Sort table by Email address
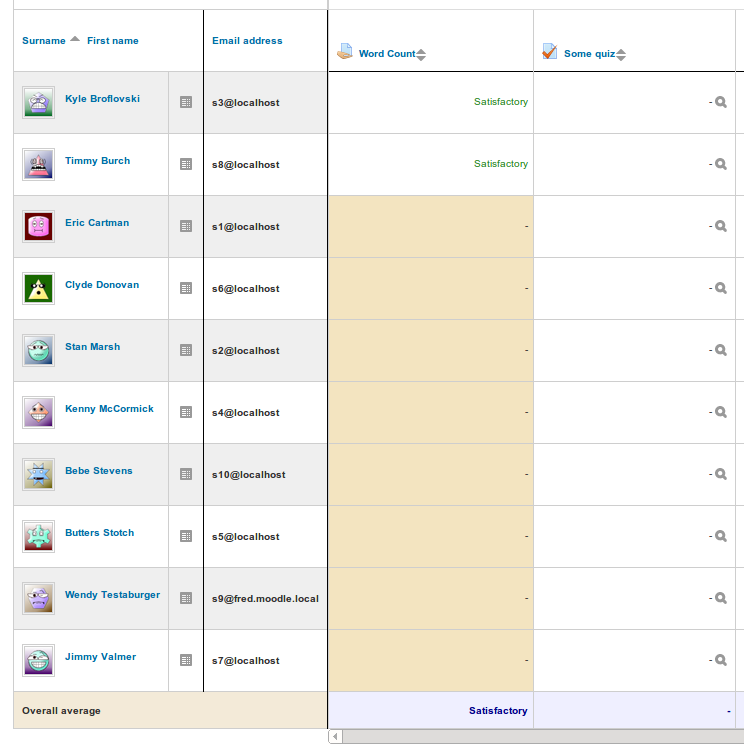This screenshot has height=753, width=744. (x=247, y=41)
